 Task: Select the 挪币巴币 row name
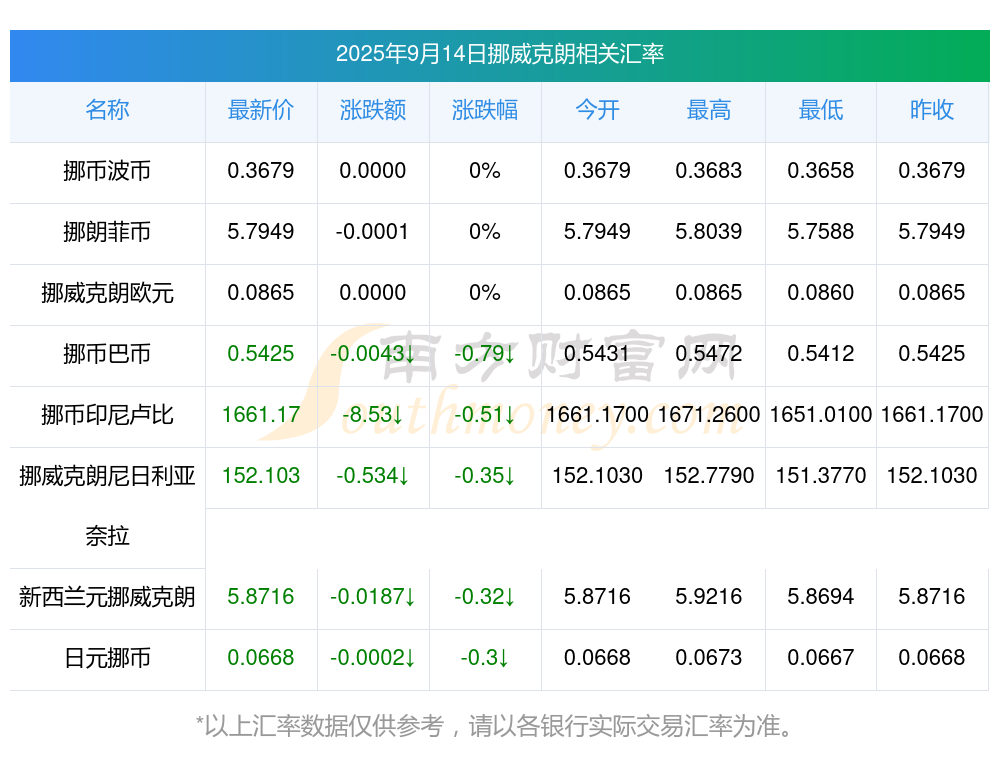pos(107,353)
